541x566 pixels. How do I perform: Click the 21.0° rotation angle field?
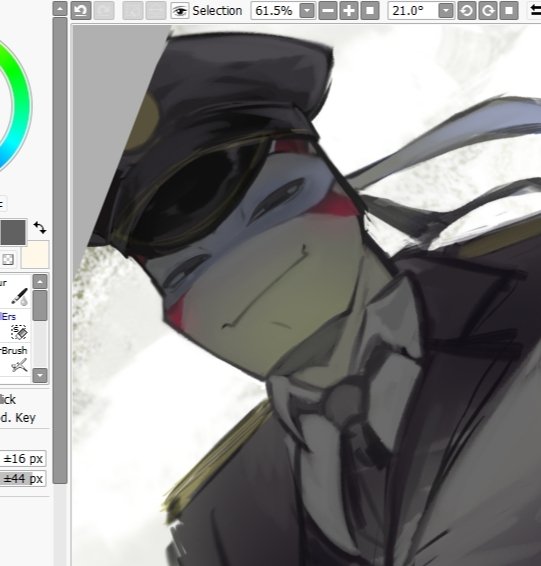point(413,11)
